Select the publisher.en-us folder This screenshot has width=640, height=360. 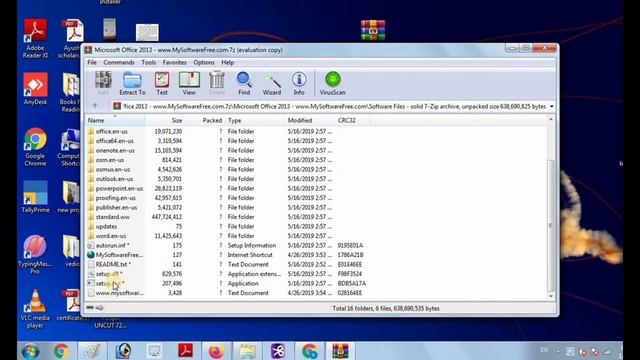pyautogui.click(x=116, y=207)
